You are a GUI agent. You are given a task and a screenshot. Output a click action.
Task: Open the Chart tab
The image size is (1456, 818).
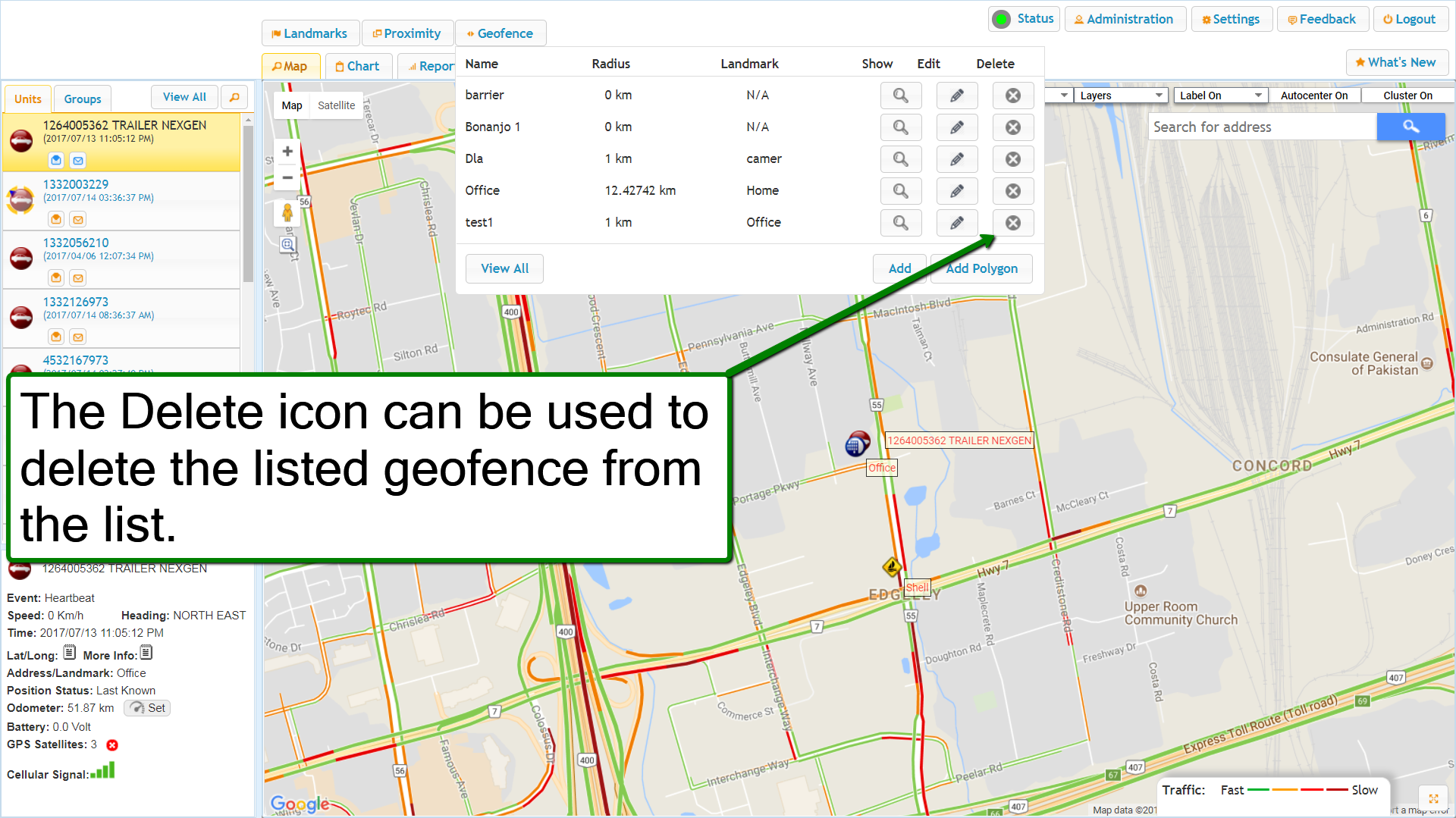[x=358, y=66]
